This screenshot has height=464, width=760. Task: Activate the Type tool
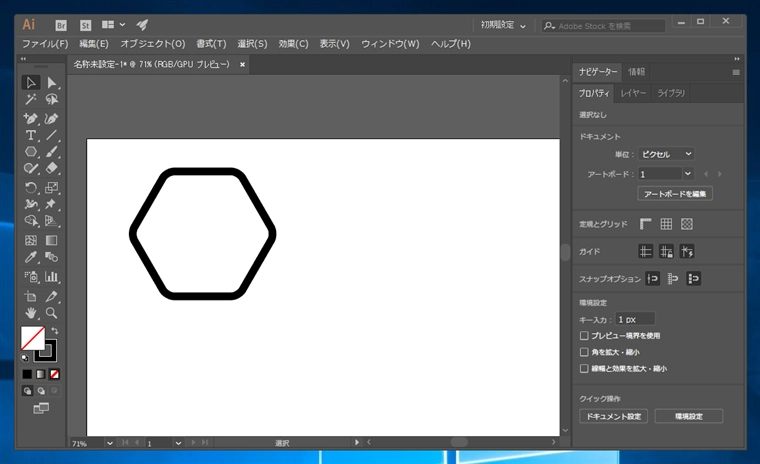pos(31,135)
